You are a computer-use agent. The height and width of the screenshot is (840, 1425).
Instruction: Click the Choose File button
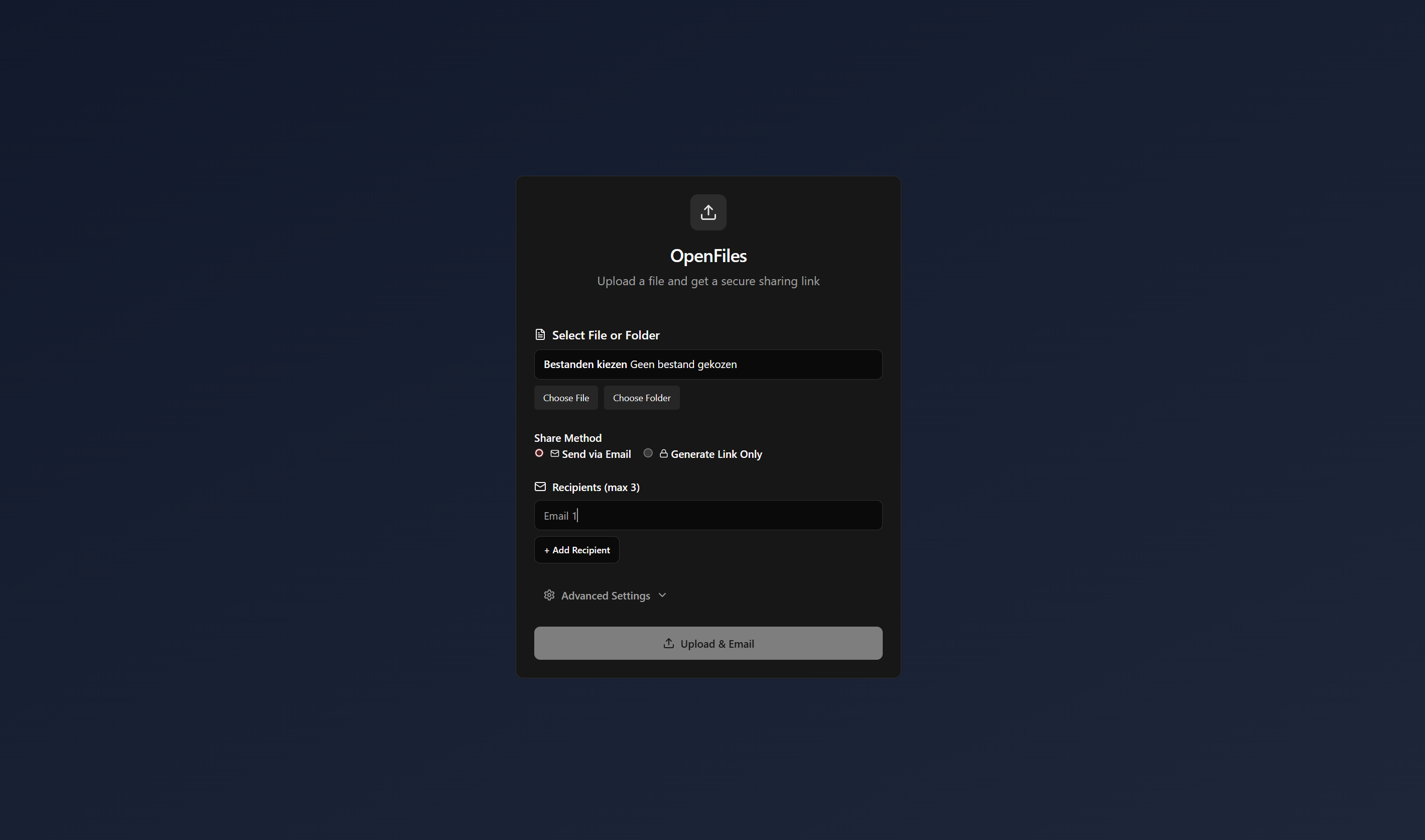566,398
